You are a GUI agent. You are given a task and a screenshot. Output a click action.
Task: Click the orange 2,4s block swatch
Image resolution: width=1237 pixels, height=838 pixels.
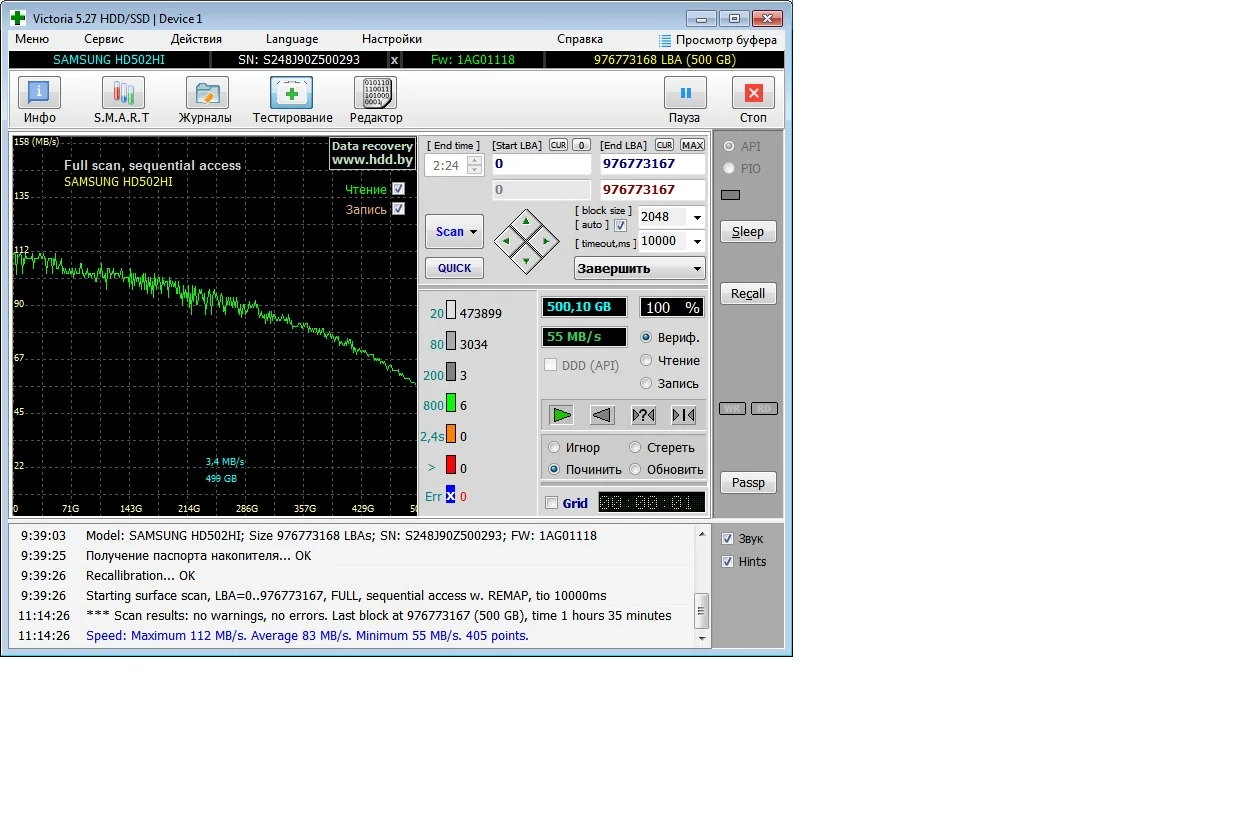(451, 435)
